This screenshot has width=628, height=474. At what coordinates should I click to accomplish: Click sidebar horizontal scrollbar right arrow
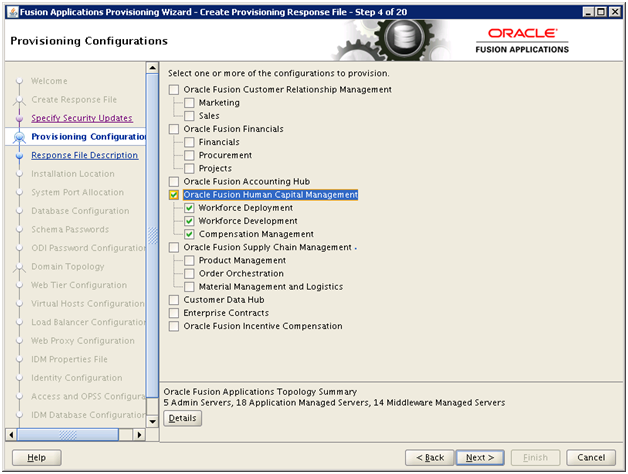click(x=139, y=434)
